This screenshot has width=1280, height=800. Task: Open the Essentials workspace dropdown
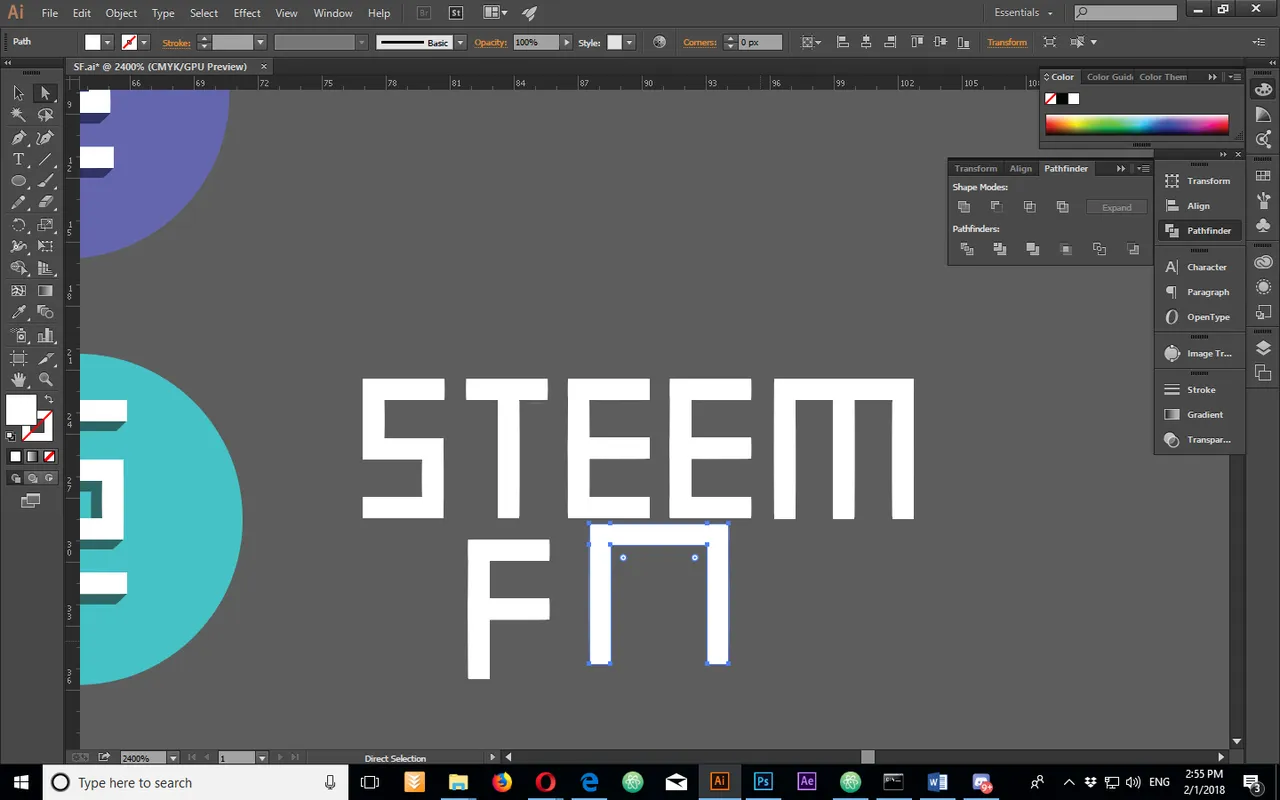(1024, 13)
